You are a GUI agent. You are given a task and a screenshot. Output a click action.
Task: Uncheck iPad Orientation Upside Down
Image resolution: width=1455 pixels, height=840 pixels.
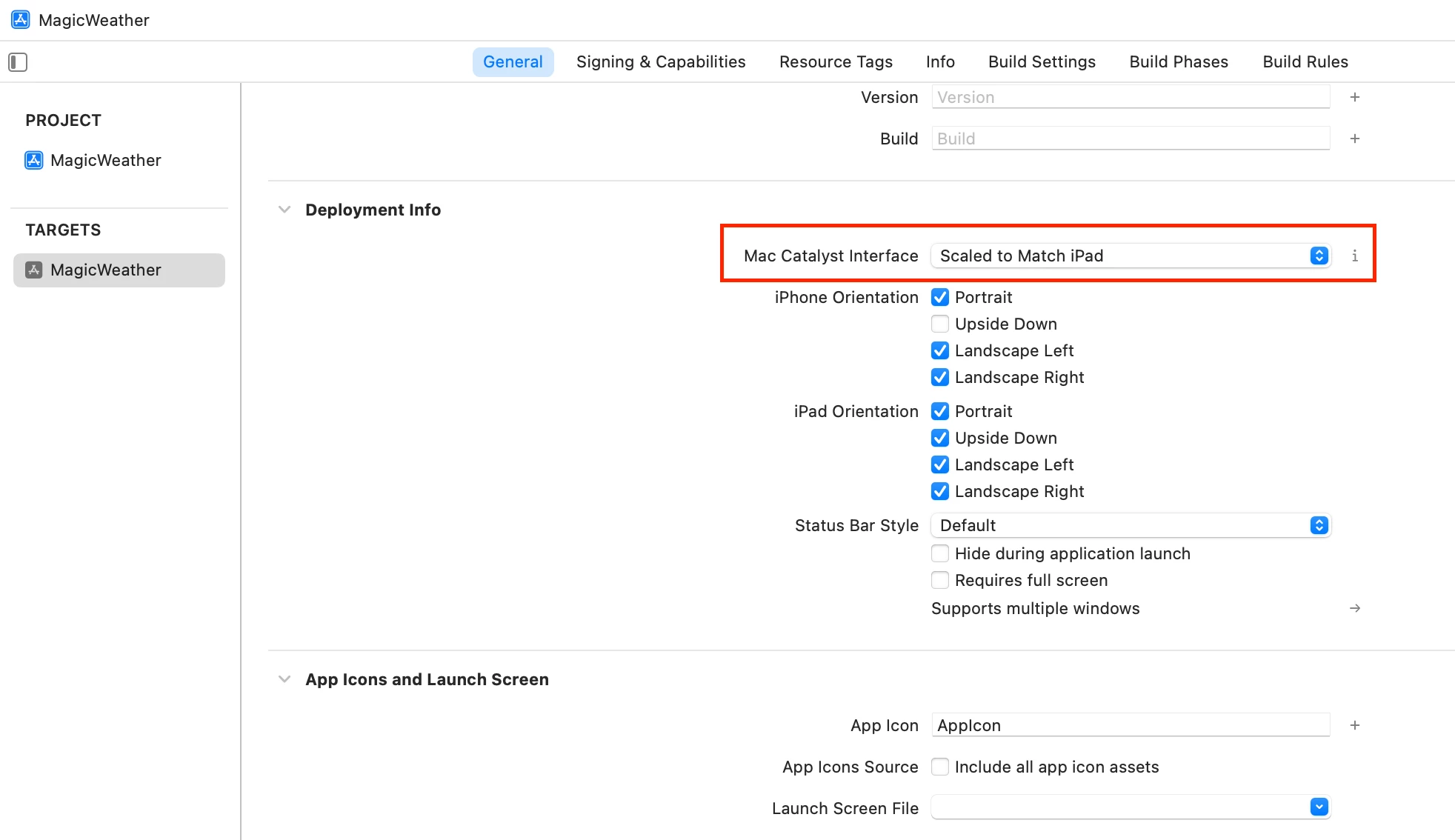940,438
